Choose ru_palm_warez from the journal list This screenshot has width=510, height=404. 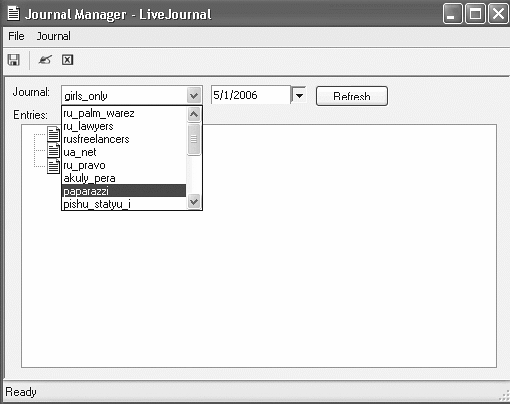(124, 113)
